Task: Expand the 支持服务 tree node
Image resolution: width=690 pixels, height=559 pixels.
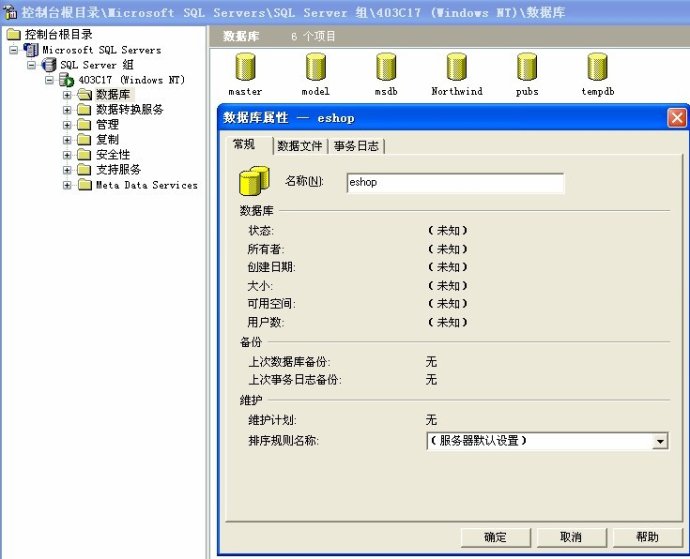Action: [x=67, y=170]
